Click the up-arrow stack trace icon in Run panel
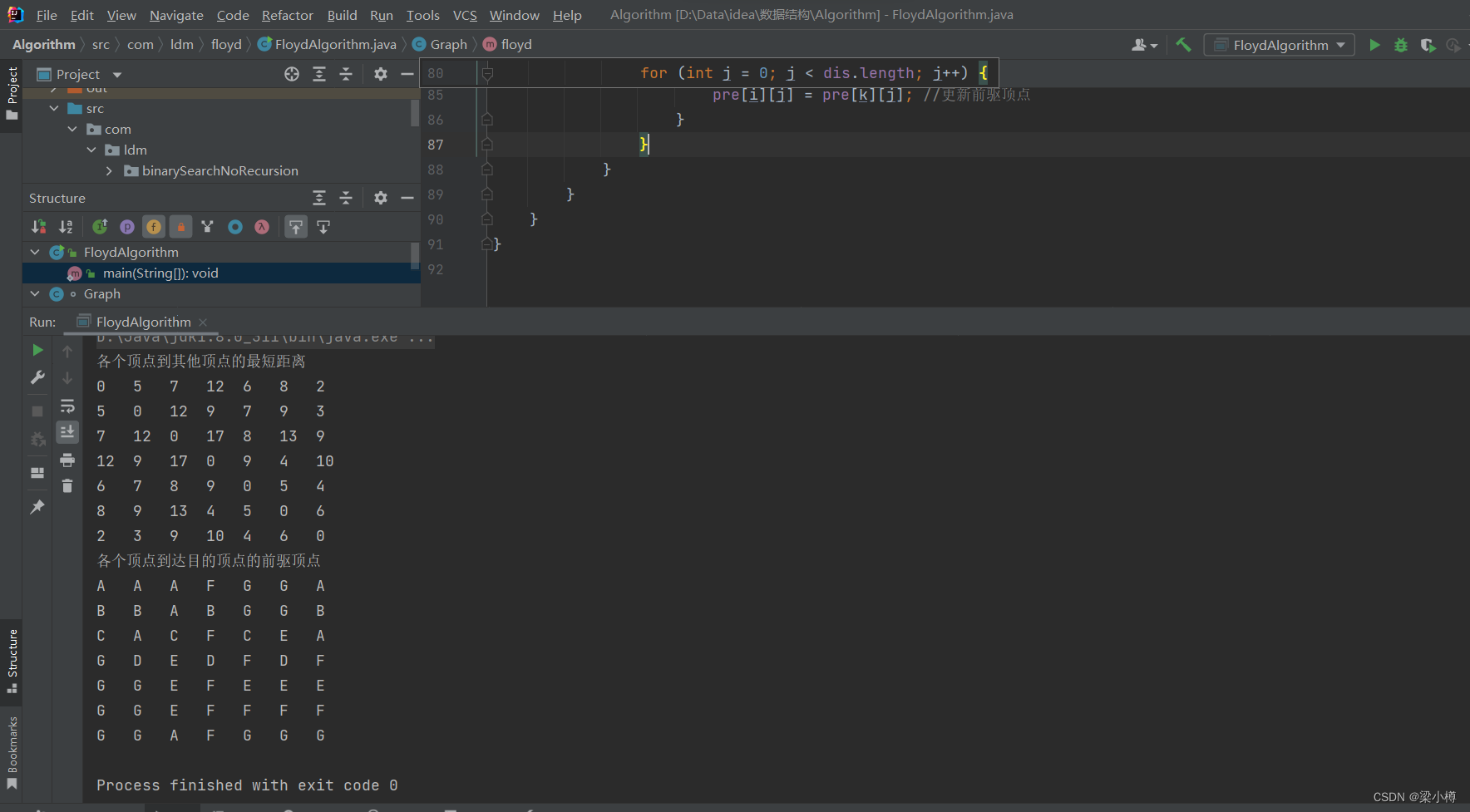Viewport: 1470px width, 812px height. tap(67, 352)
